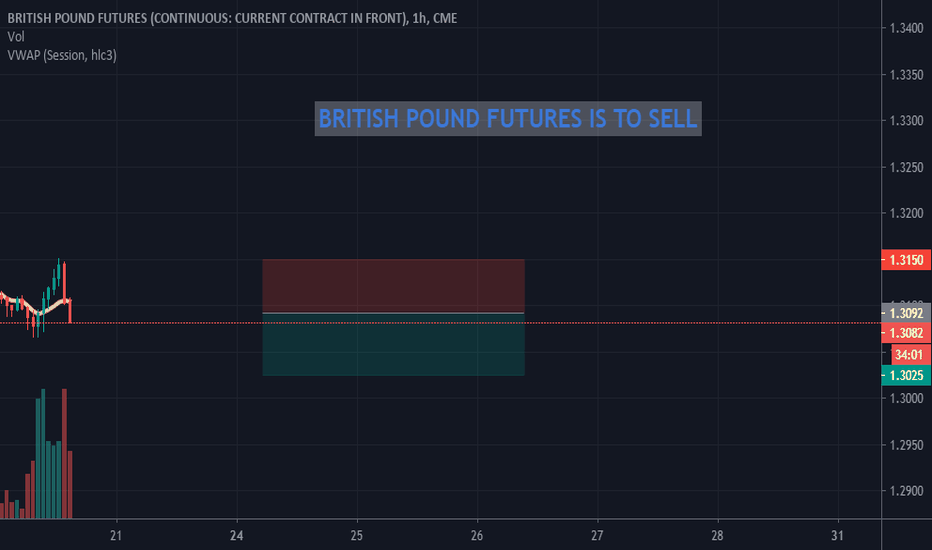
Task: Click the dotted red current price line
Action: coord(440,323)
